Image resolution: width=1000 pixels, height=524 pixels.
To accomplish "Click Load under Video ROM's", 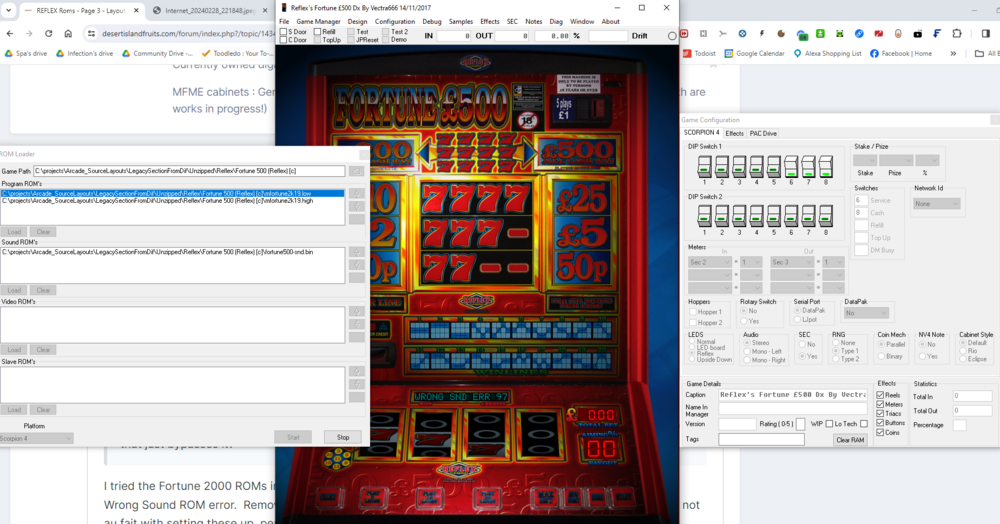I will pyautogui.click(x=14, y=350).
